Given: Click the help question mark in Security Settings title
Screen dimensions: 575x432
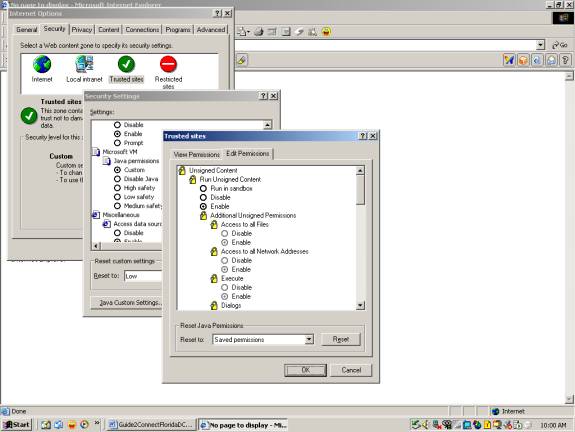Looking at the screenshot, I should (x=264, y=96).
